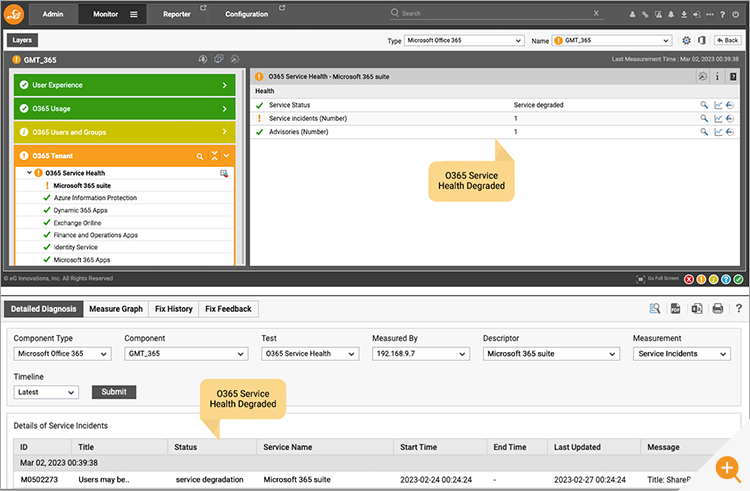Open the Type dropdown Microsoft Office 365

tap(464, 41)
